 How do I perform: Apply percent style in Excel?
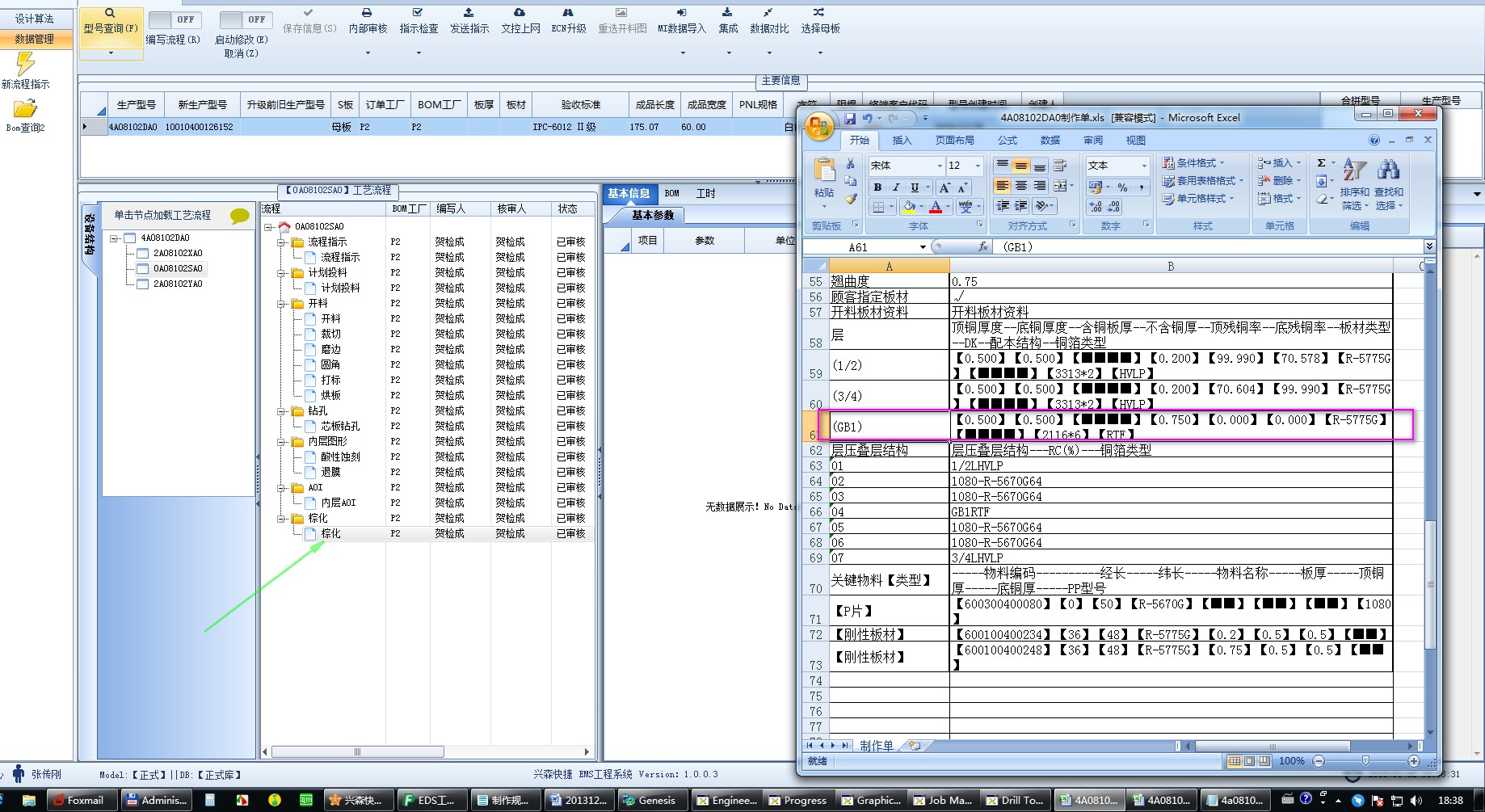[x=1122, y=187]
